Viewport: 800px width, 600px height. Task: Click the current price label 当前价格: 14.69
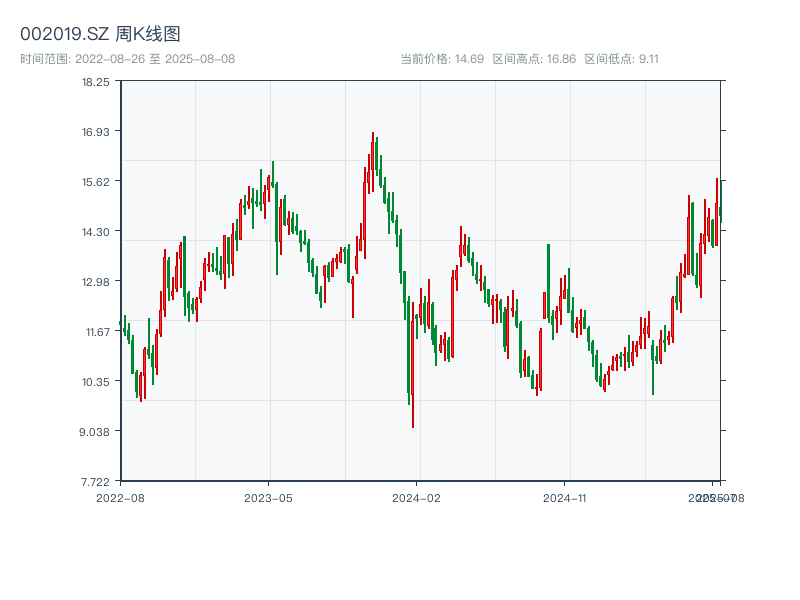point(442,59)
